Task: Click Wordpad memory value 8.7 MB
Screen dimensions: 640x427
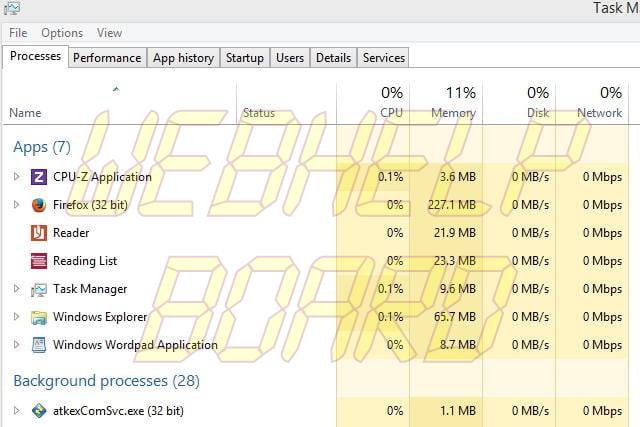Action: [458, 345]
